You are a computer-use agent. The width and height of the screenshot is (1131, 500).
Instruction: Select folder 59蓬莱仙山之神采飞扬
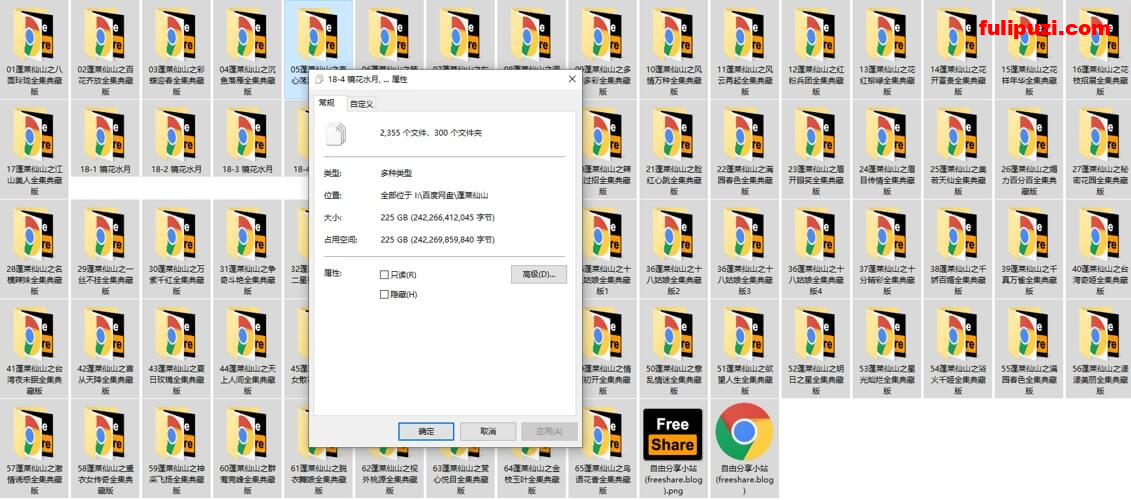(x=176, y=449)
